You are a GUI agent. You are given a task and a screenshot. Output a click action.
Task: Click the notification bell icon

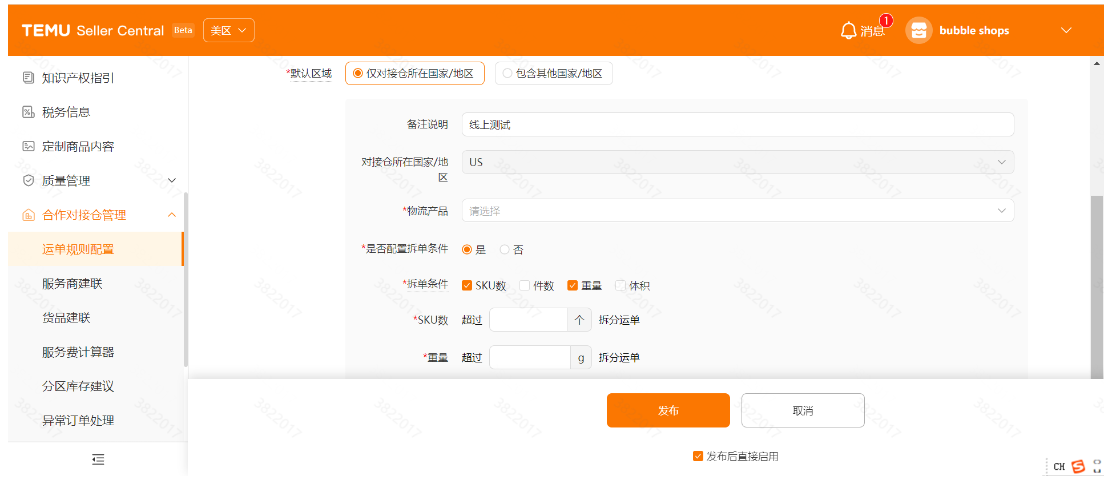click(848, 31)
